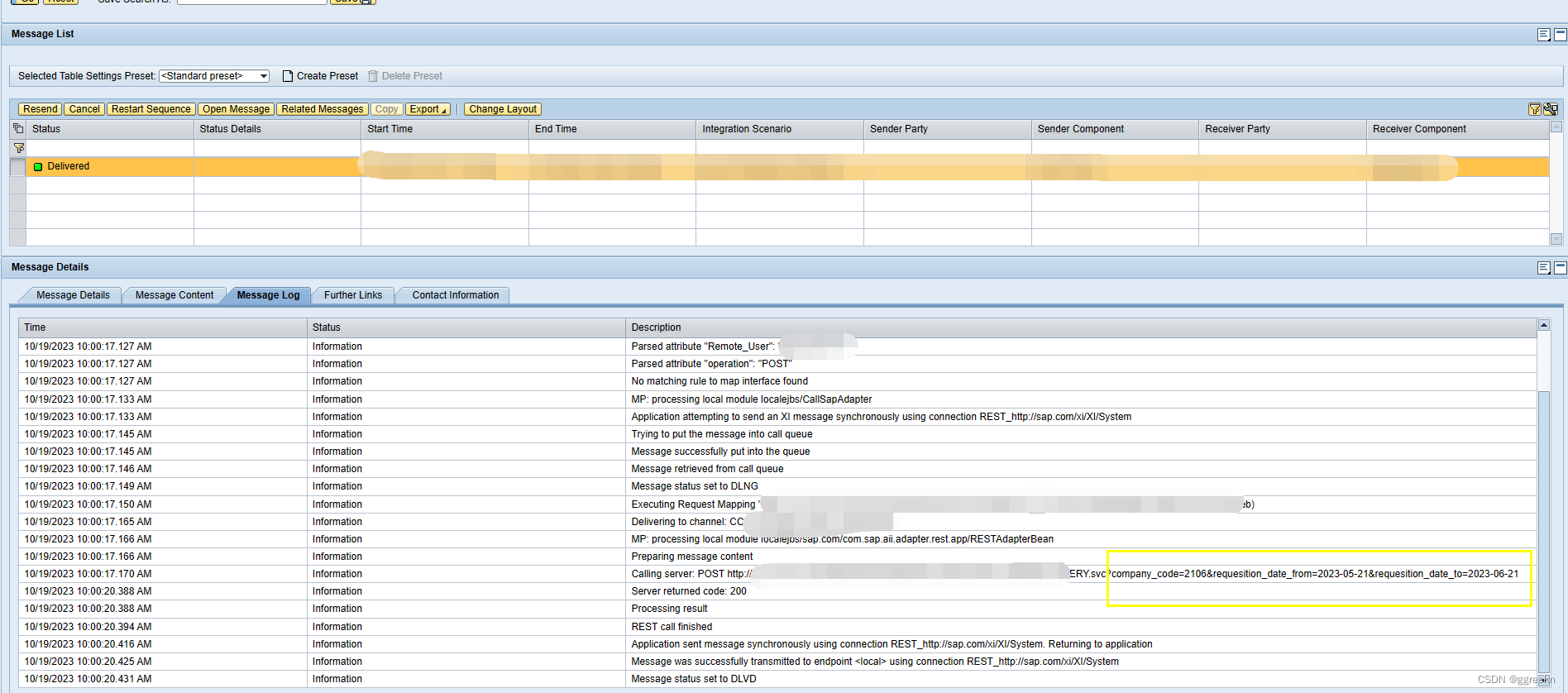
Task: Click the Status column header
Action: 110,129
